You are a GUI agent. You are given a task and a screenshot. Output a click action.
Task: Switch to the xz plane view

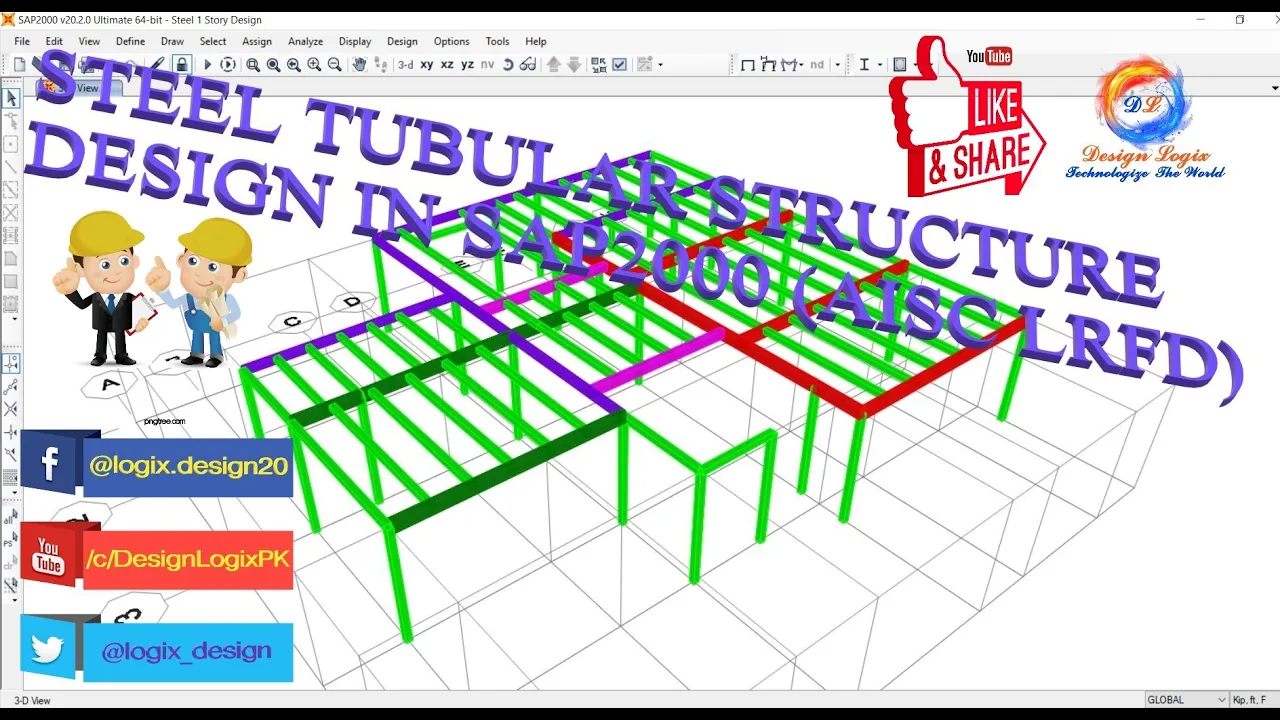(447, 65)
